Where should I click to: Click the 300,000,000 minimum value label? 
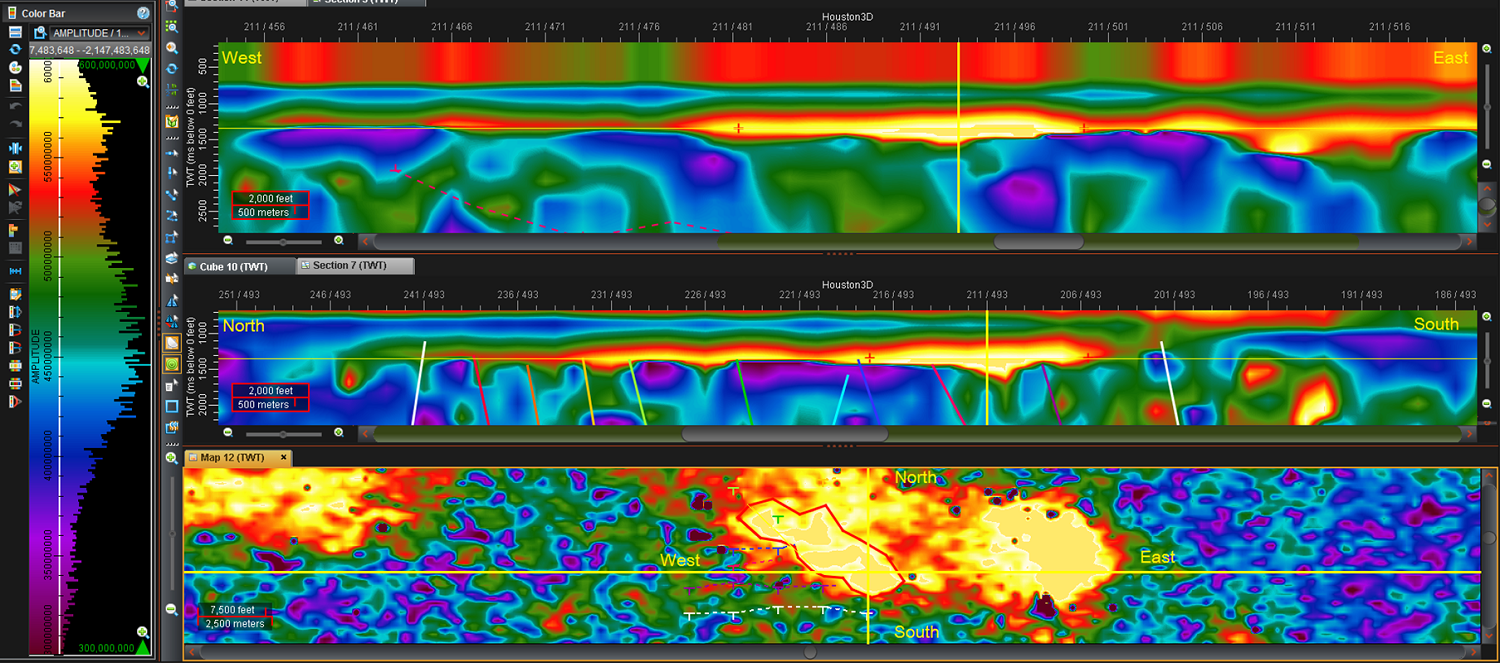[104, 648]
